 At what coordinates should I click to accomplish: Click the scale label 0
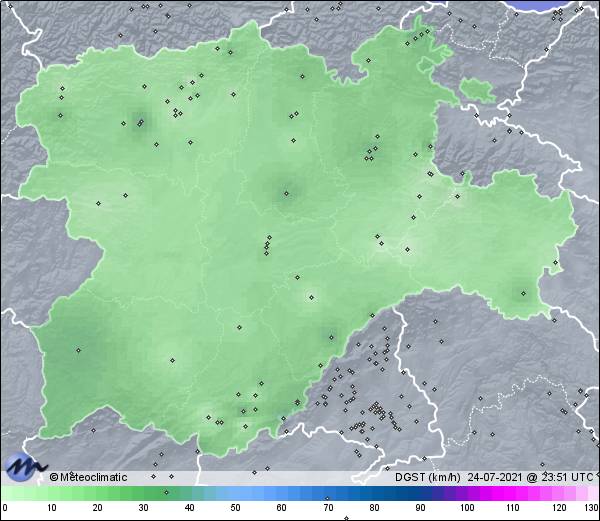coord(5,508)
